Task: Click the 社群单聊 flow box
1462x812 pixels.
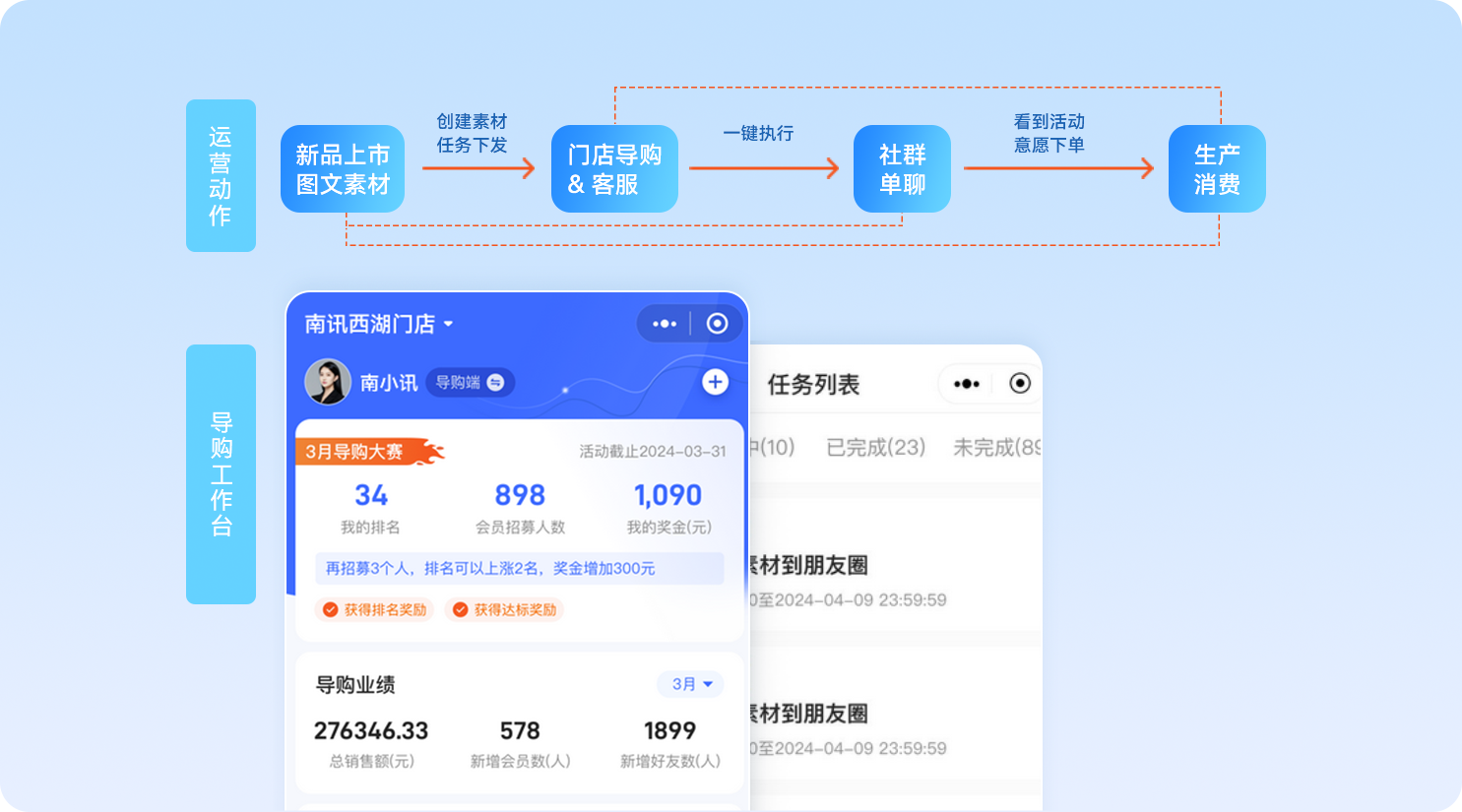Action: (902, 169)
